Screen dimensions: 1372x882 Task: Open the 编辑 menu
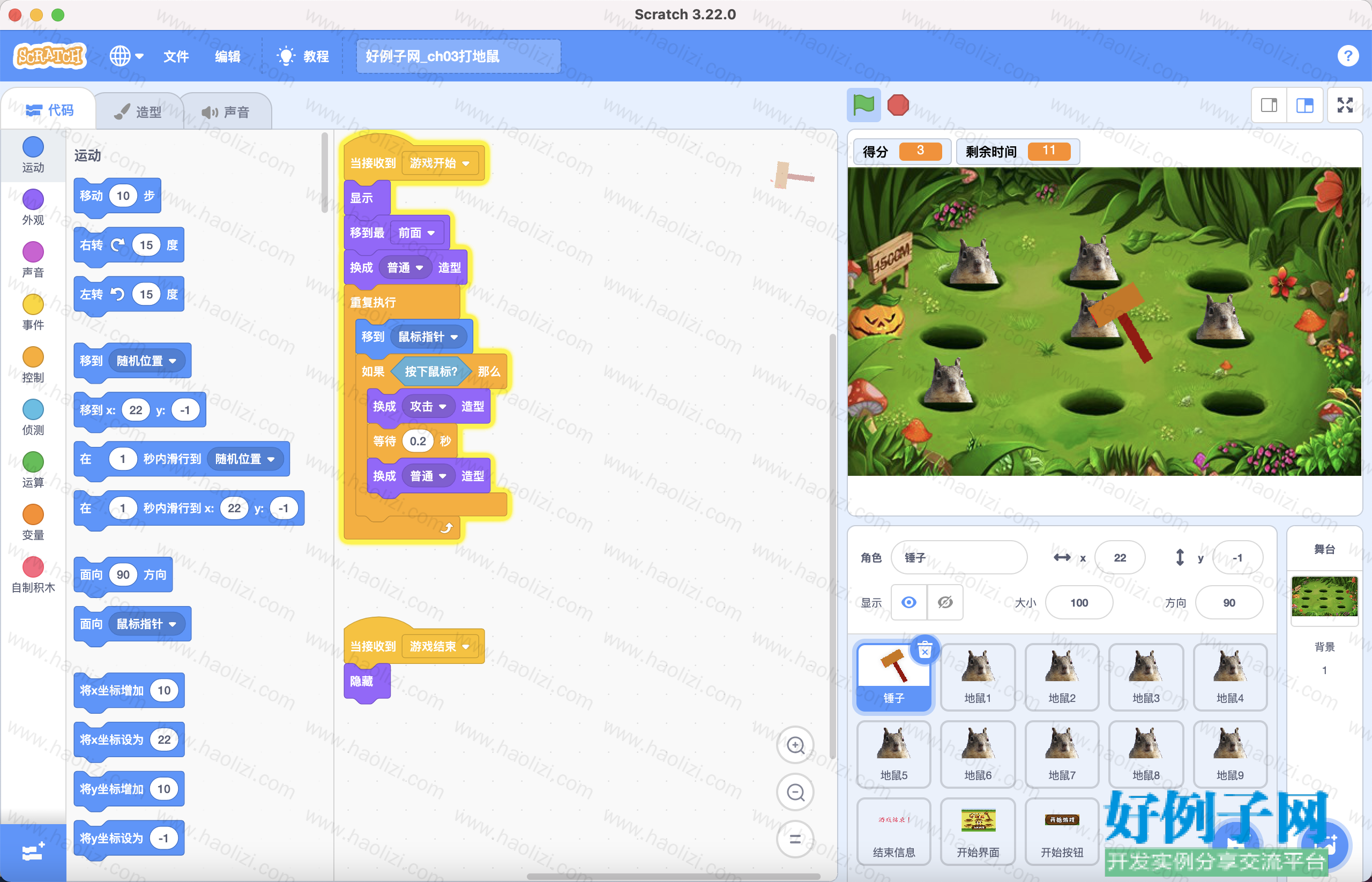(227, 56)
